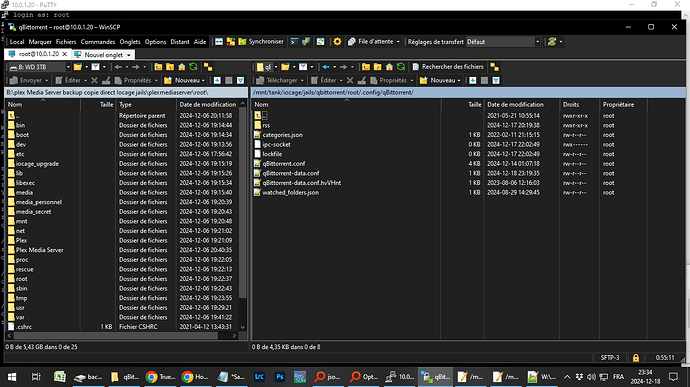Viewport: 690px width, 387px height.
Task: Open the local filter dropdown arrow
Action: pos(104,67)
